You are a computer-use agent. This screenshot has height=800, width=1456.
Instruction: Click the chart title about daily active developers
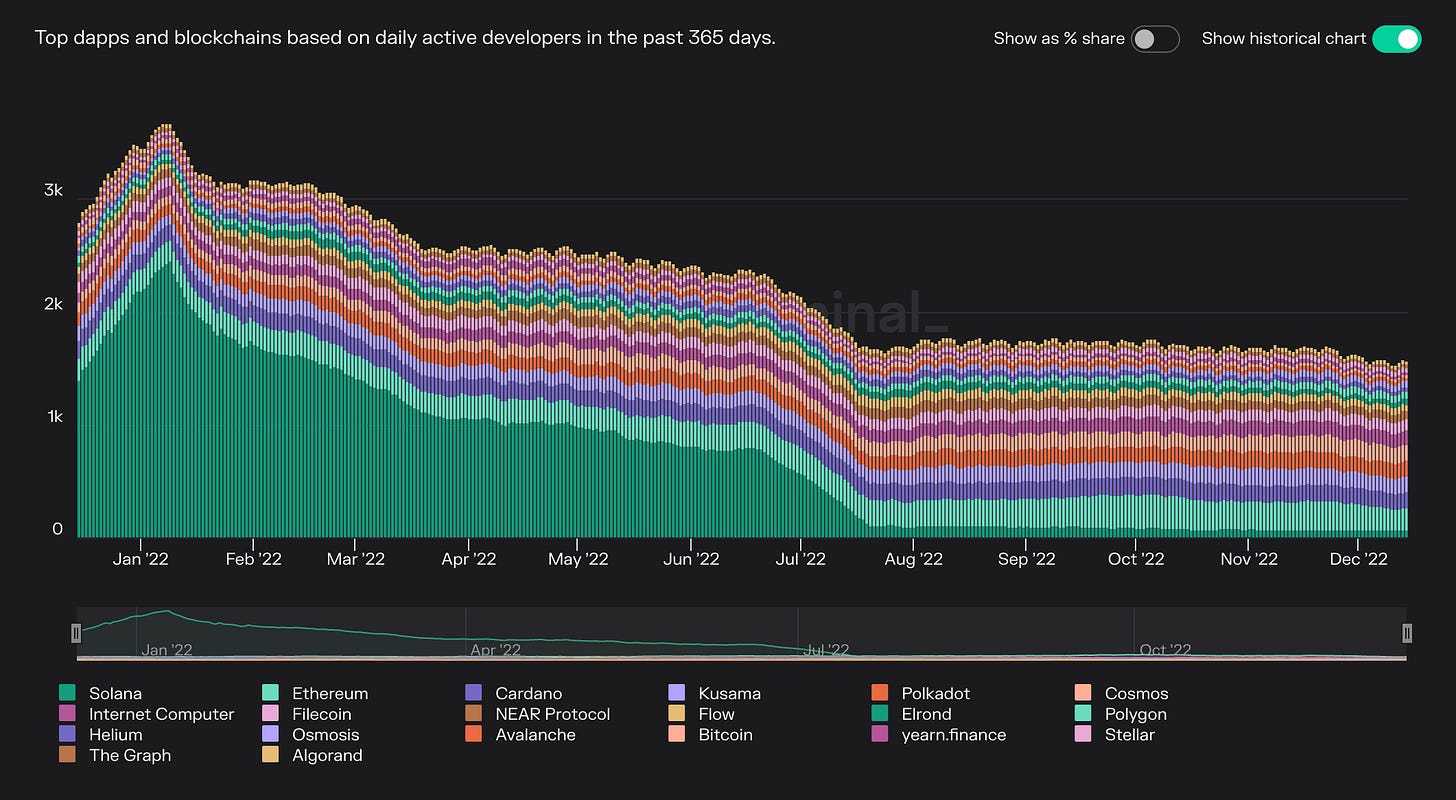pos(405,38)
